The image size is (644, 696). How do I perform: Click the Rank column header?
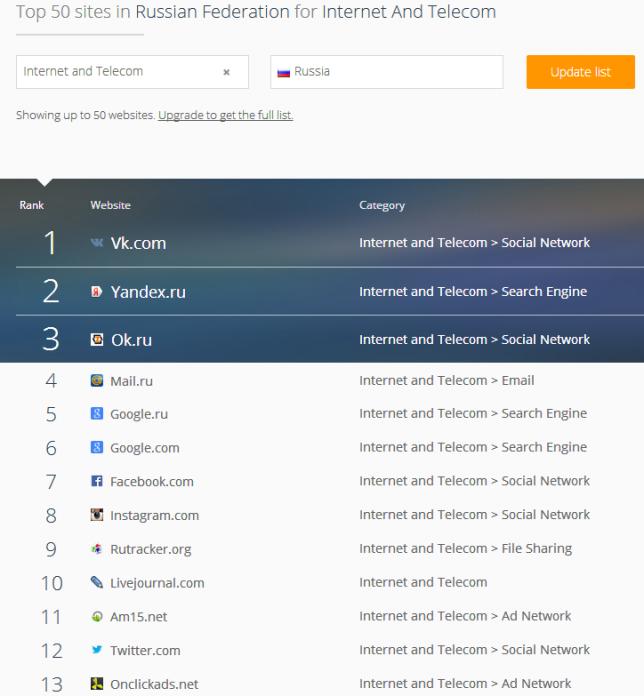(x=32, y=205)
